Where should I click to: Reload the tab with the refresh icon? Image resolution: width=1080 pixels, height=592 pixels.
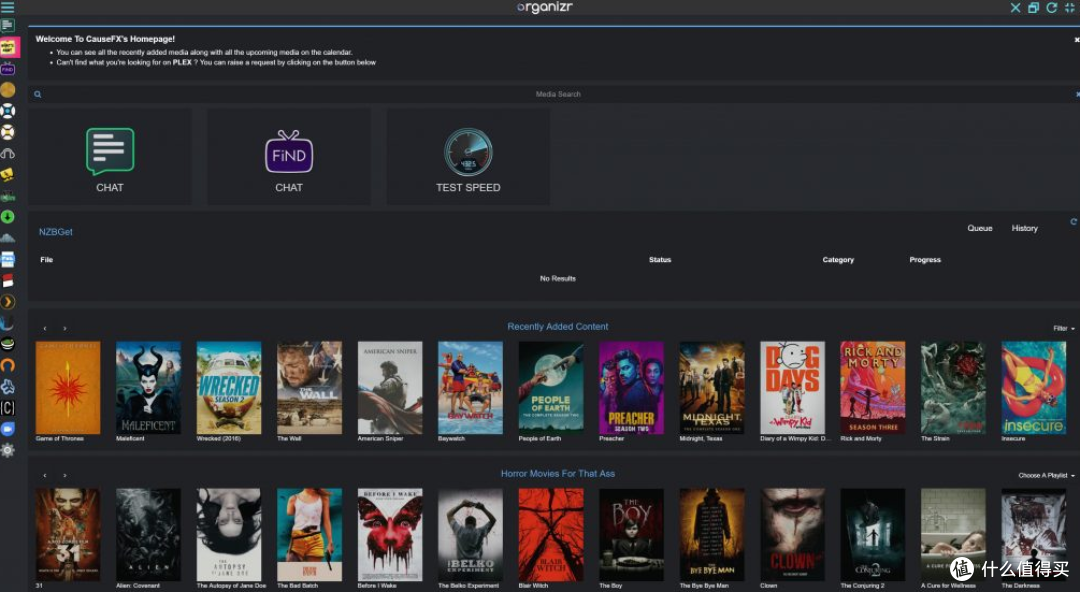[x=1052, y=8]
